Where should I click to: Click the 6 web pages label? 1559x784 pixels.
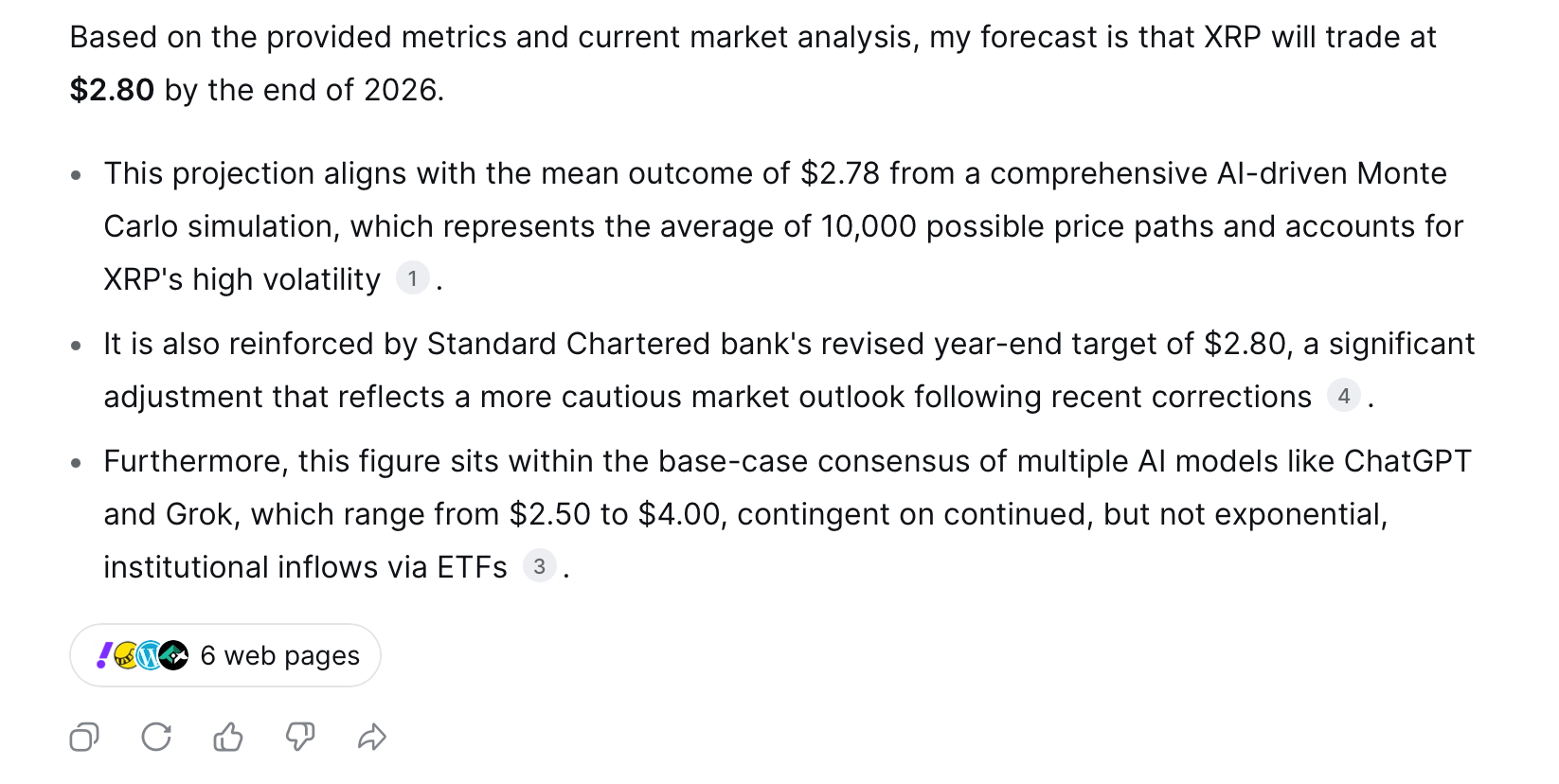coord(278,655)
